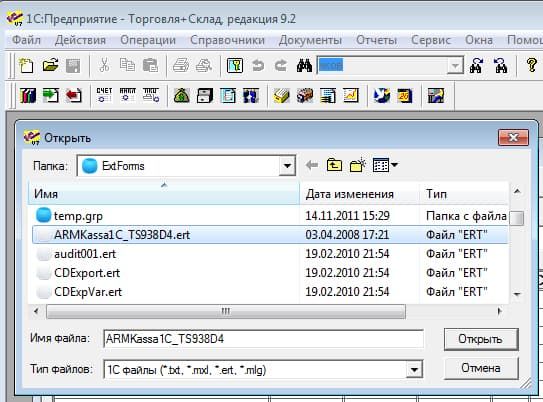Open the Документы menu
Image resolution: width=543 pixels, height=402 pixels.
(310, 40)
